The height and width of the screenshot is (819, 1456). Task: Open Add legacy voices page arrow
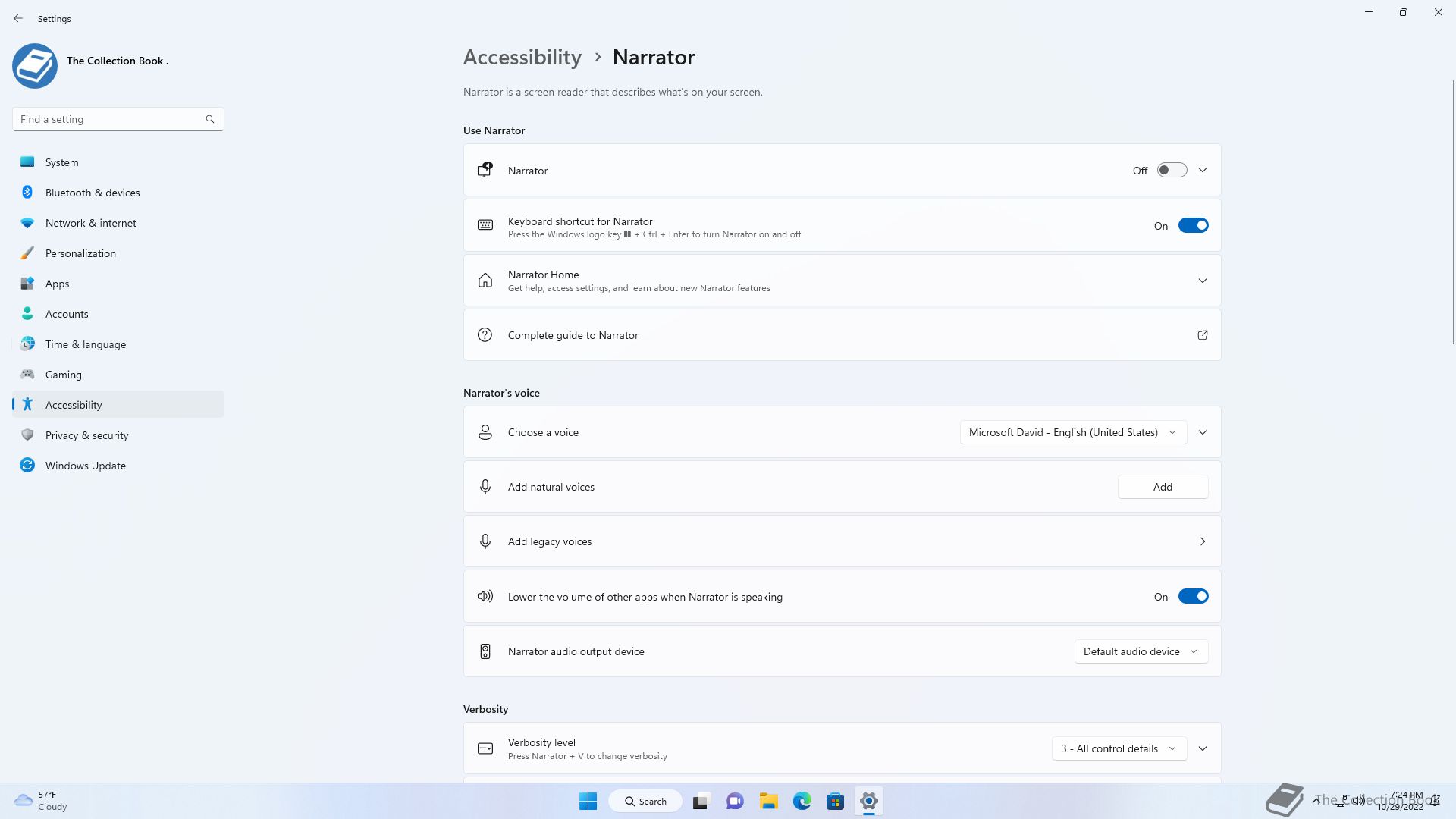pos(1203,541)
